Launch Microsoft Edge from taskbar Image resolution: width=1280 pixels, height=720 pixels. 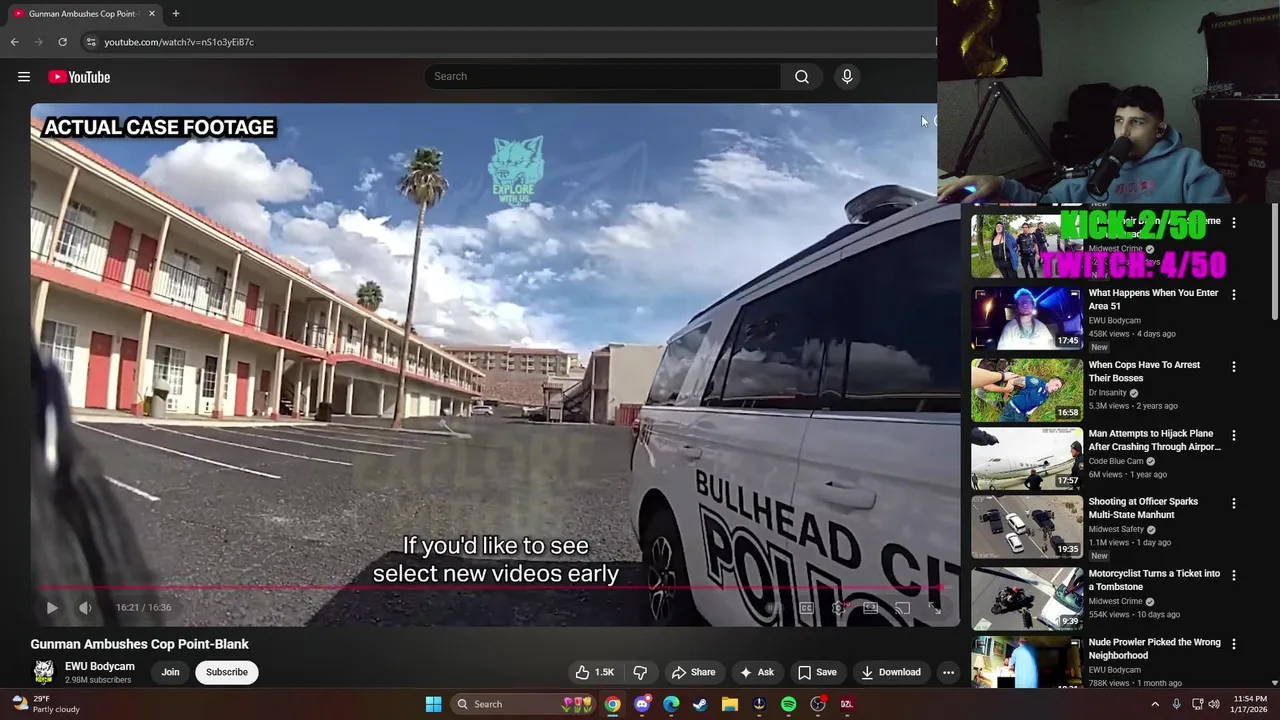pos(671,704)
